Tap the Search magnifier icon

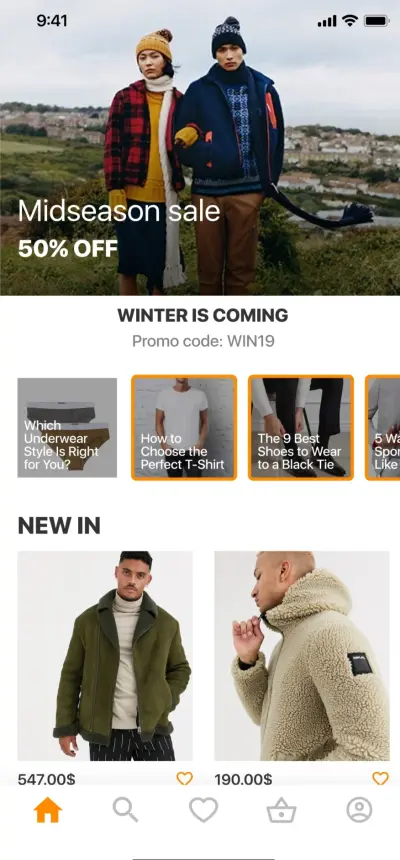click(126, 810)
